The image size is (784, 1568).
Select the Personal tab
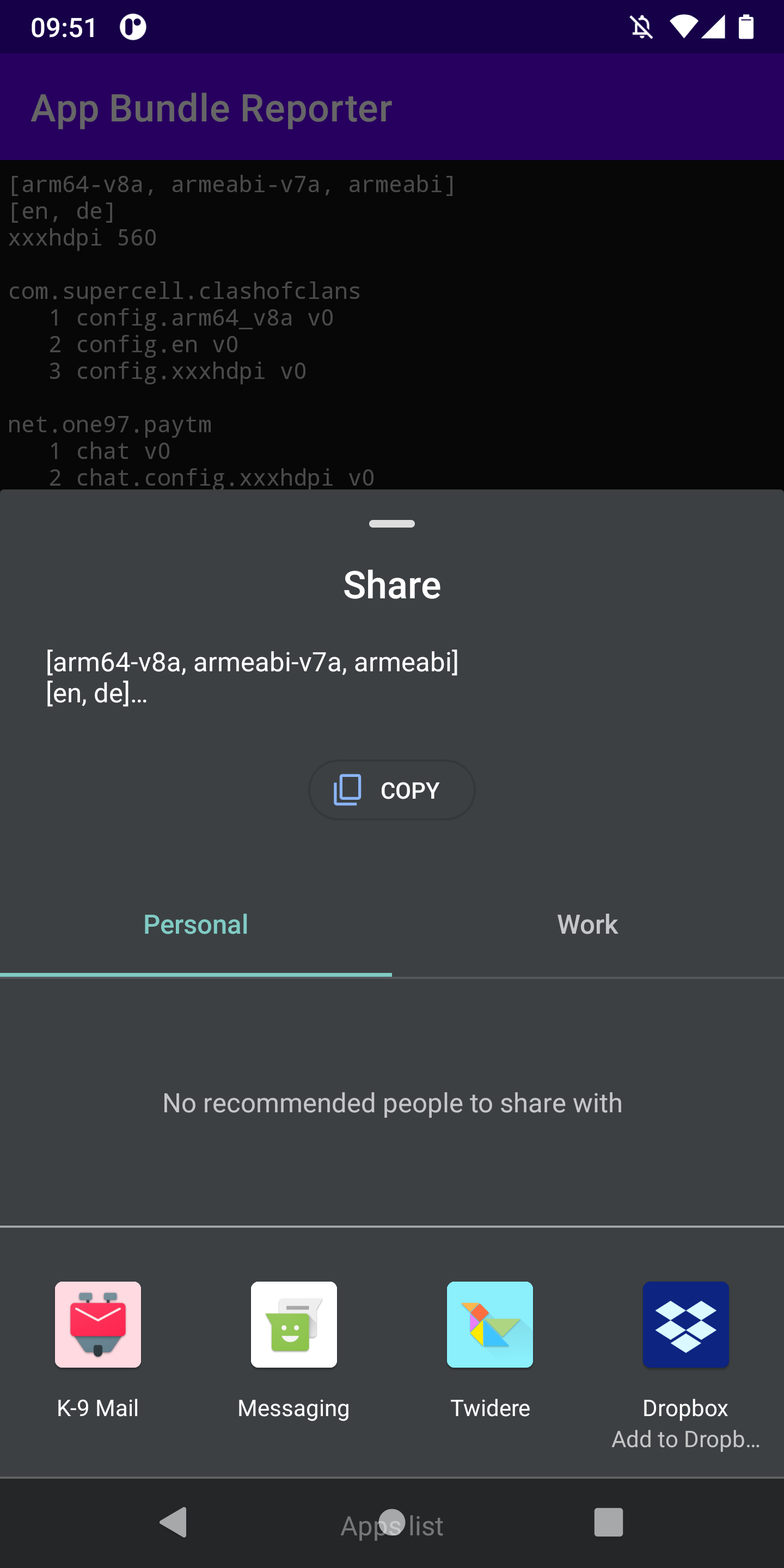[x=195, y=924]
